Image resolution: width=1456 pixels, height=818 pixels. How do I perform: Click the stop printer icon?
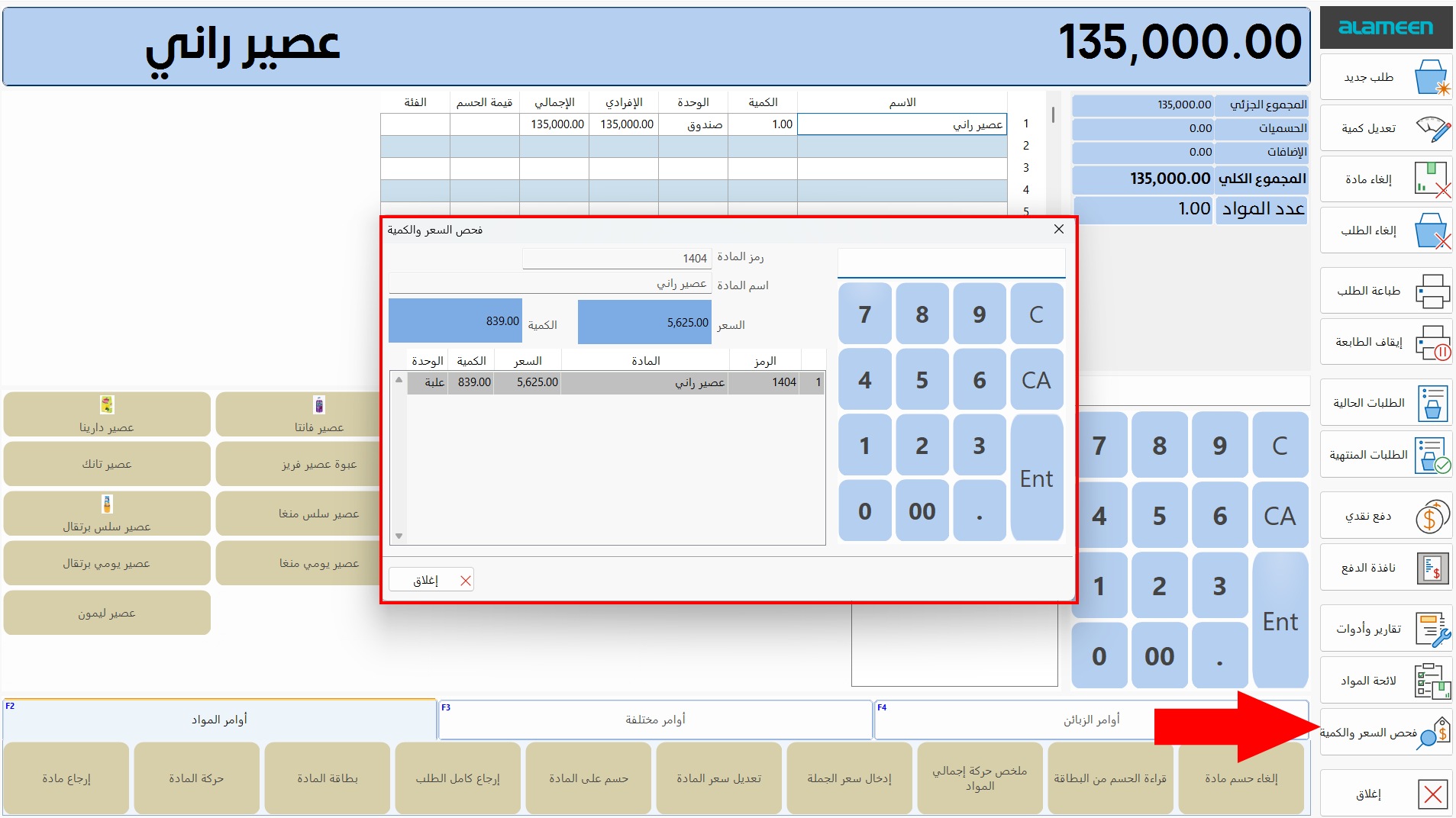[1432, 342]
